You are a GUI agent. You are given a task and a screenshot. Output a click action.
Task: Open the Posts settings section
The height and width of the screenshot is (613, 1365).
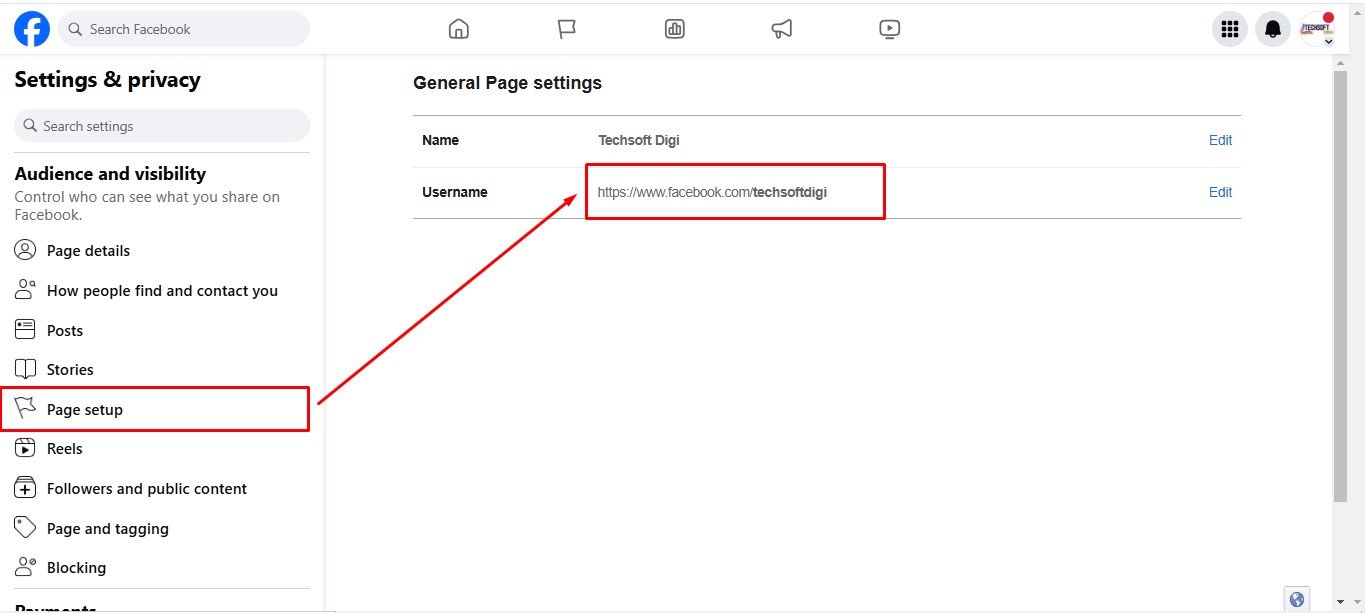coord(65,331)
